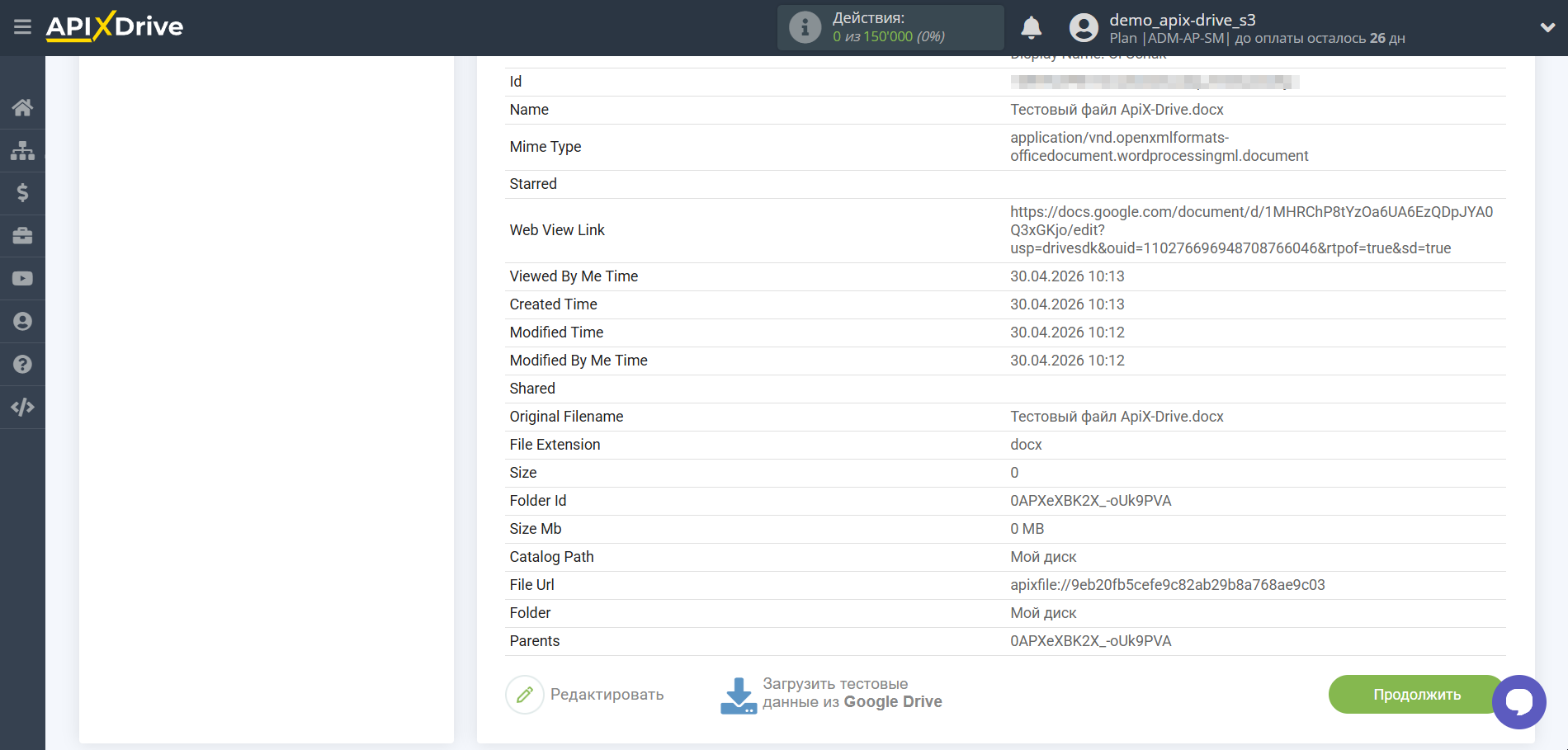Viewport: 1568px width, 750px height.
Task: Select the File Url apixfile value
Action: pyautogui.click(x=1168, y=585)
